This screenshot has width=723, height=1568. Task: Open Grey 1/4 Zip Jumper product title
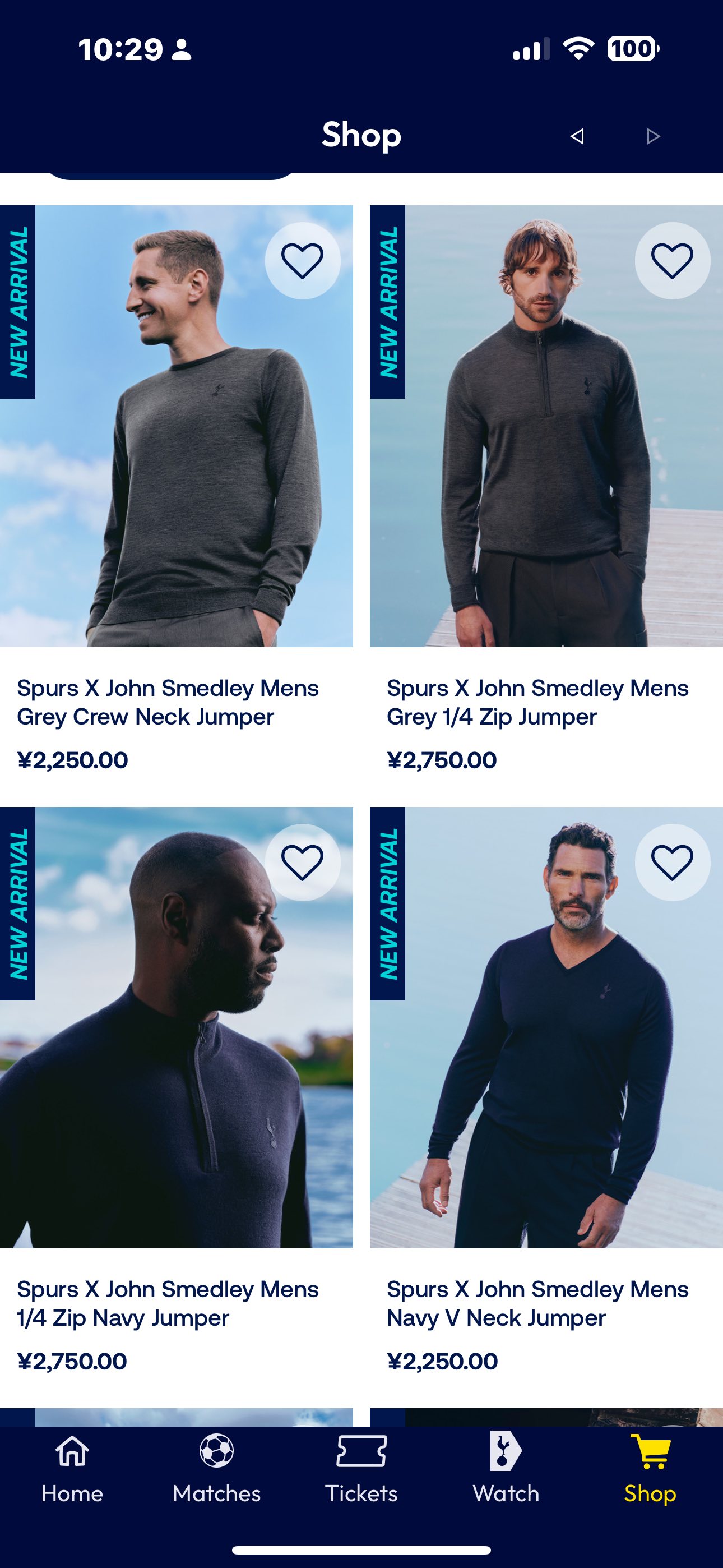pos(538,703)
